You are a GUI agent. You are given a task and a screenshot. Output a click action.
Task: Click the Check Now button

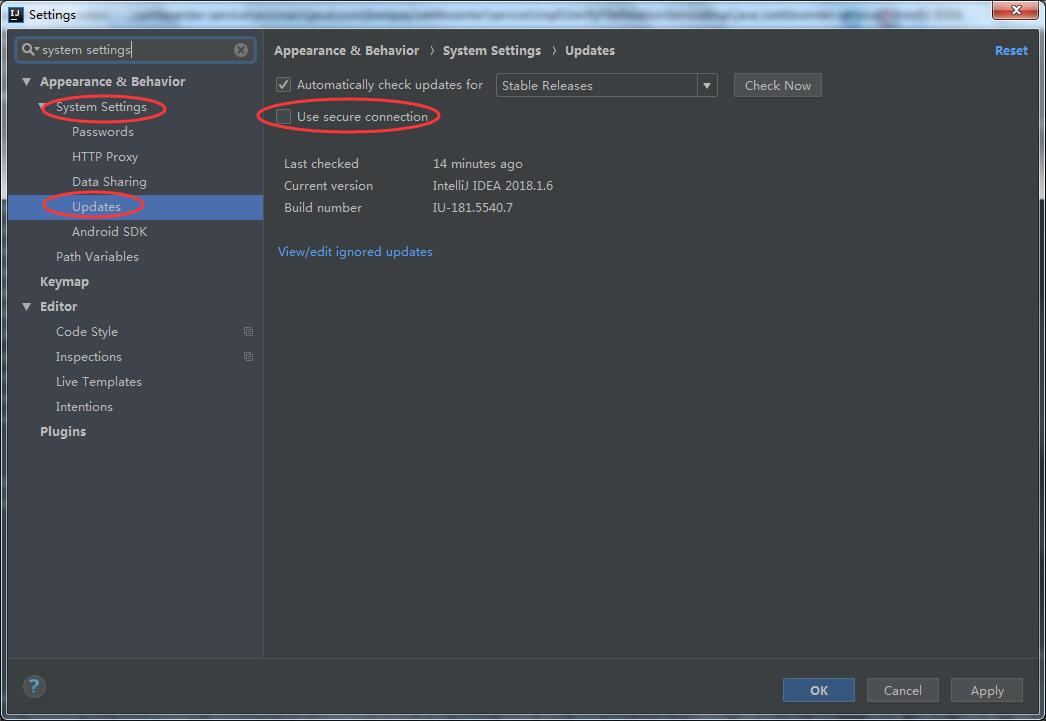777,85
